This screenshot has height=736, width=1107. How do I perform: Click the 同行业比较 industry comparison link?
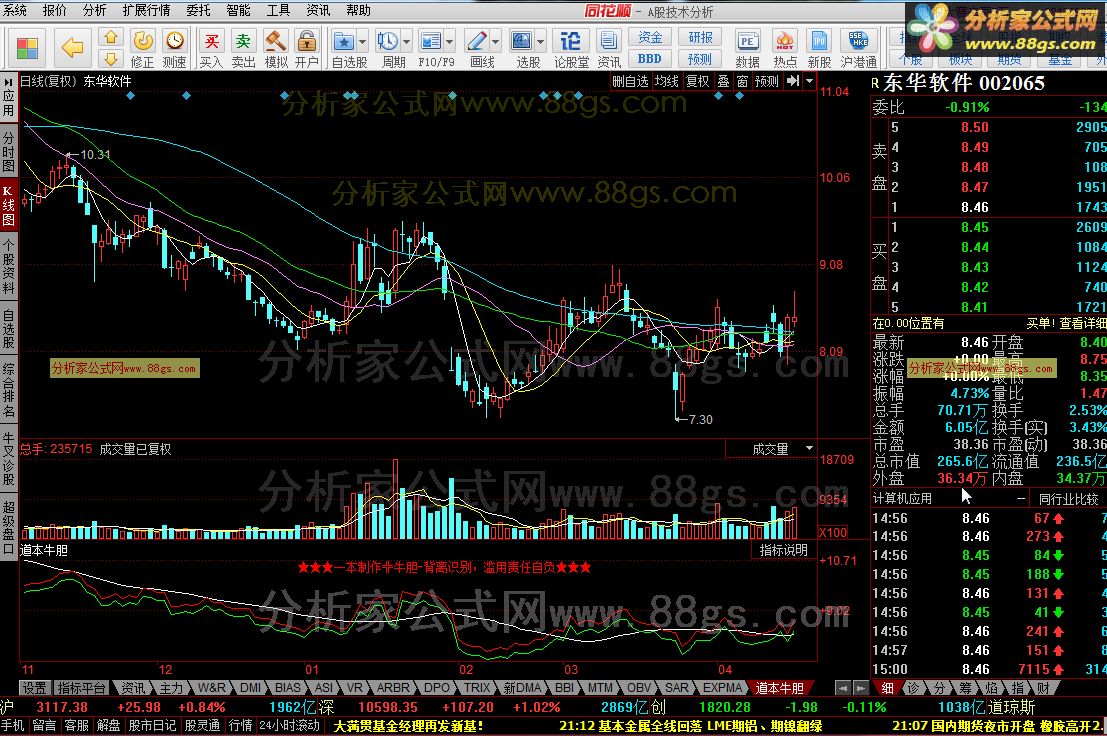pos(1068,499)
